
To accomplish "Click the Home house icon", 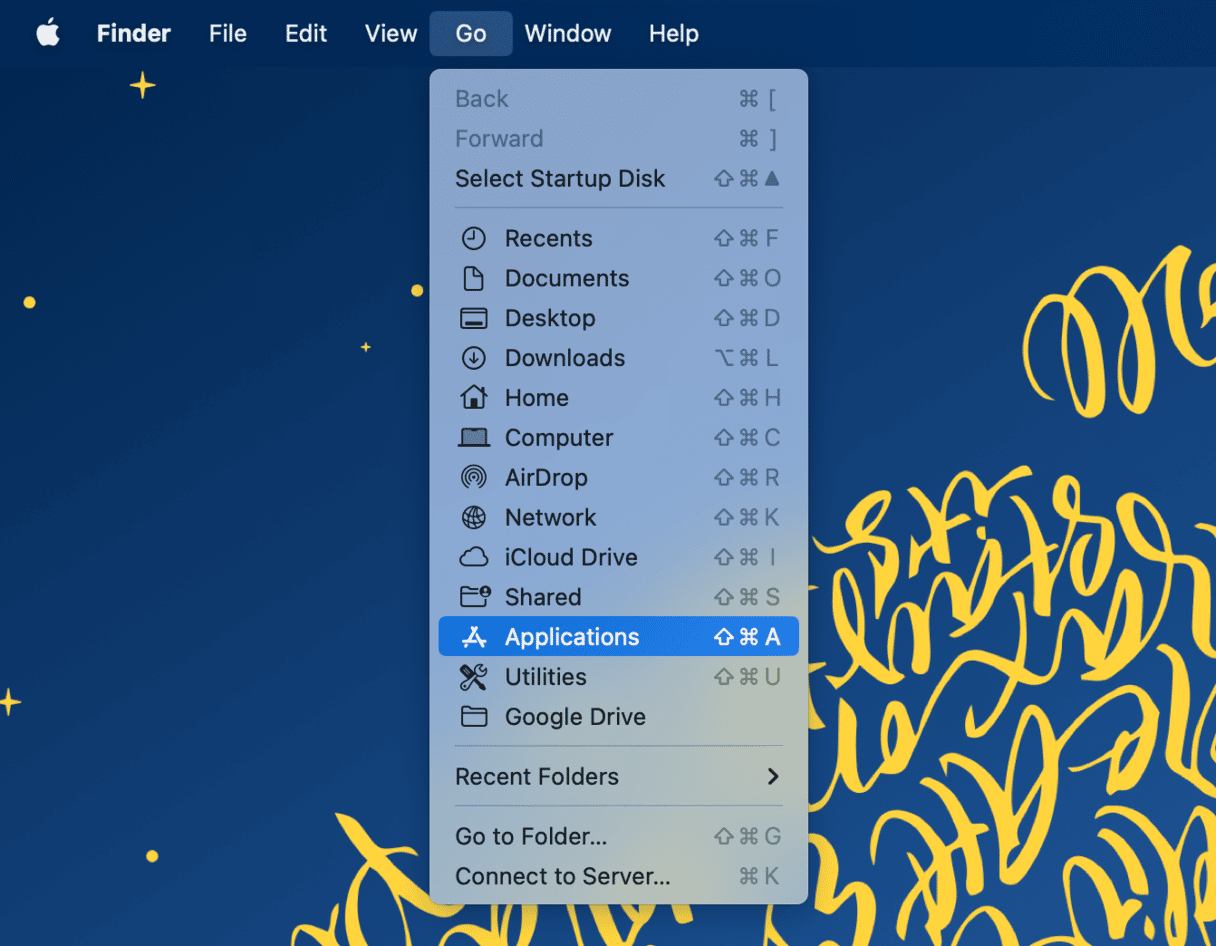I will click(x=473, y=398).
